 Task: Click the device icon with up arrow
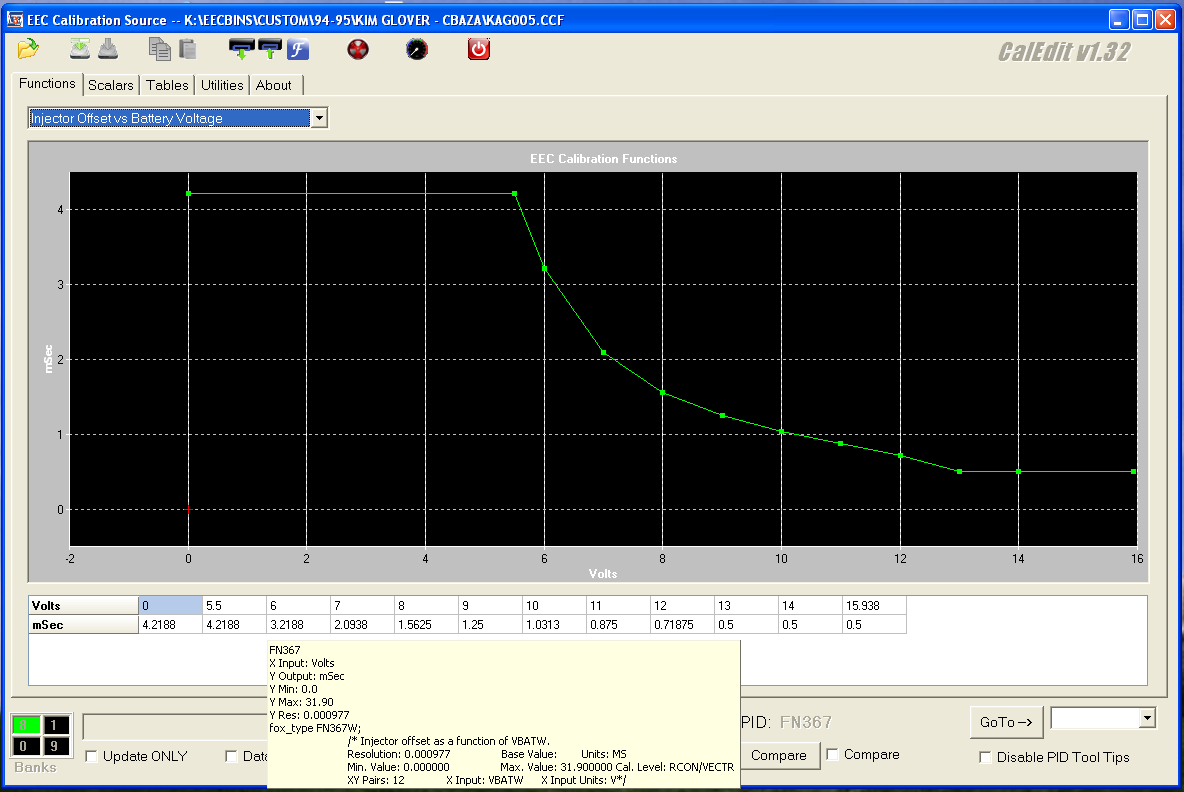pyautogui.click(x=270, y=48)
